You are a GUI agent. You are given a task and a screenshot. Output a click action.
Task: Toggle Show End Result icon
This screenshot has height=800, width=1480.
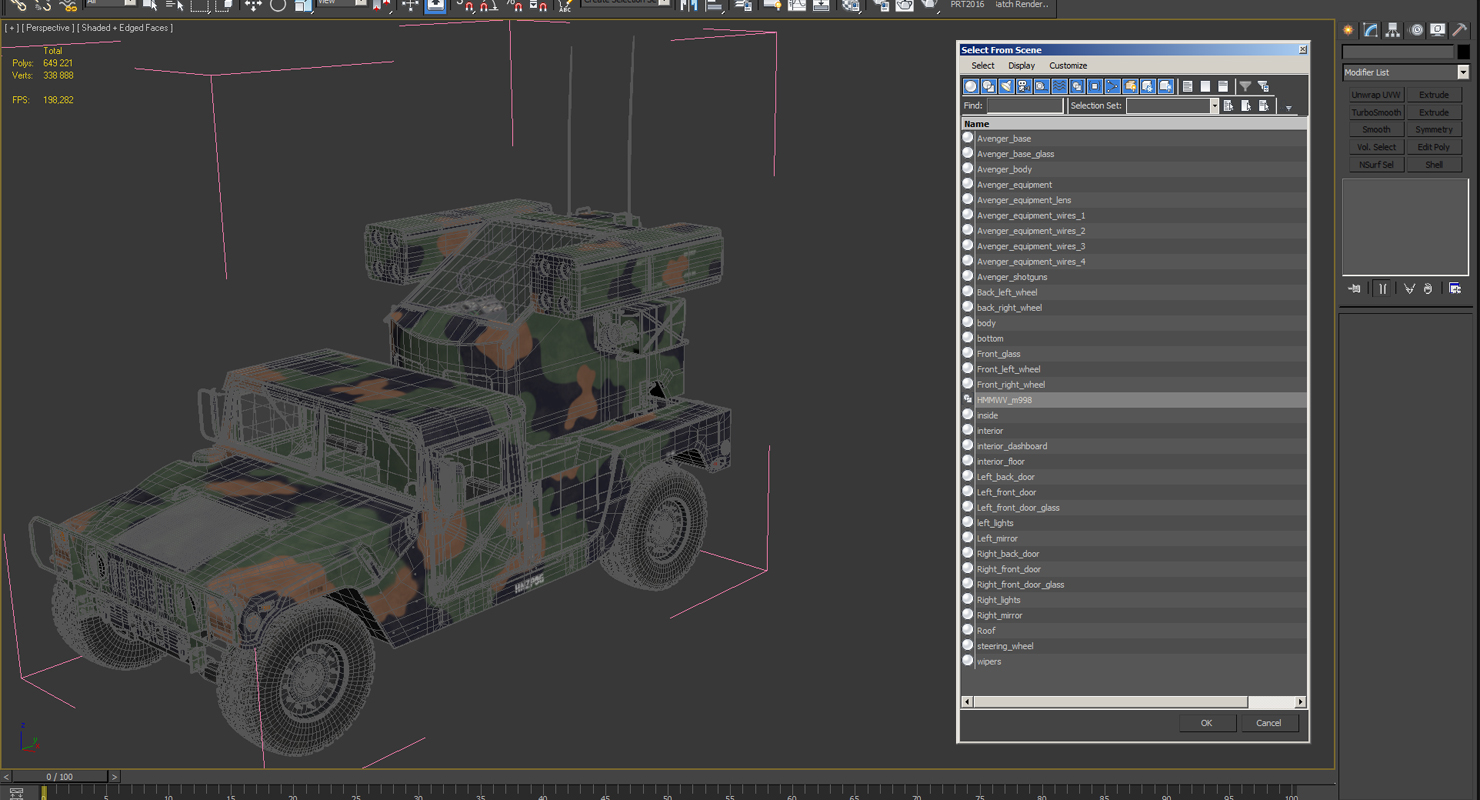(x=1383, y=289)
